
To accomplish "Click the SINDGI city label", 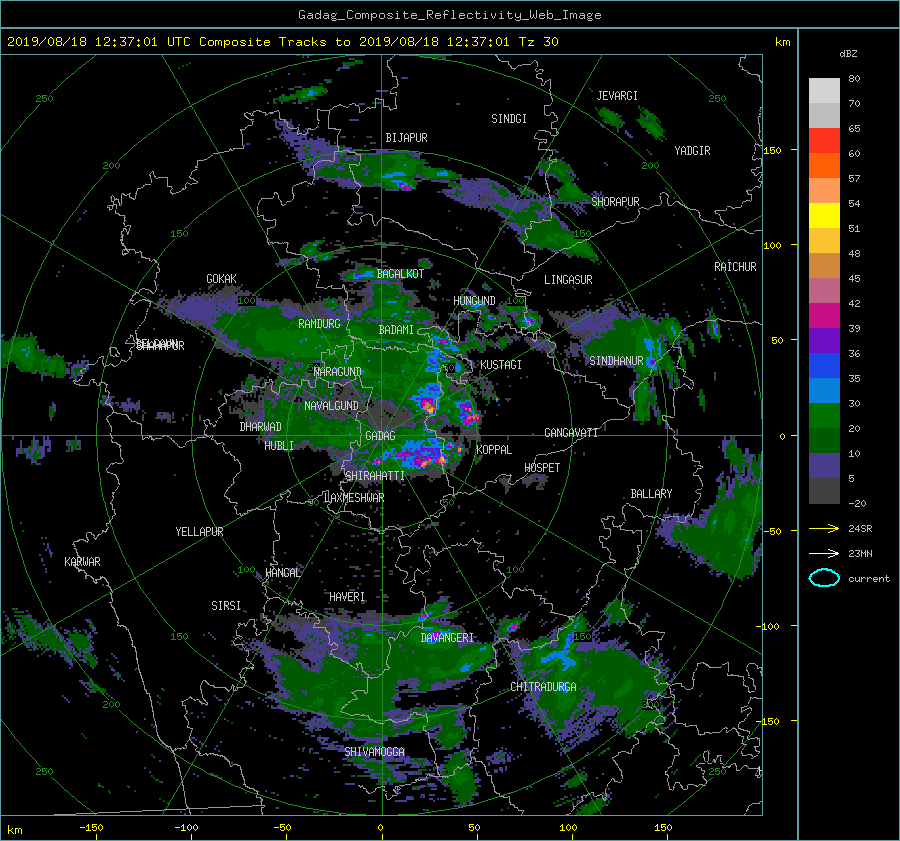I will click(509, 119).
